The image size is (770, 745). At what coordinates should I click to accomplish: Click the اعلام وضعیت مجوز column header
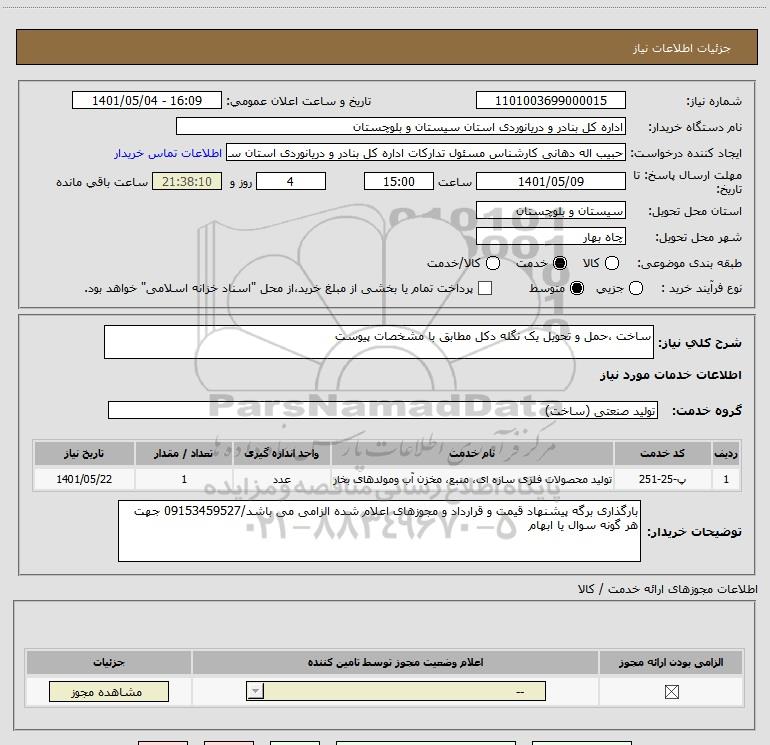coord(395,662)
